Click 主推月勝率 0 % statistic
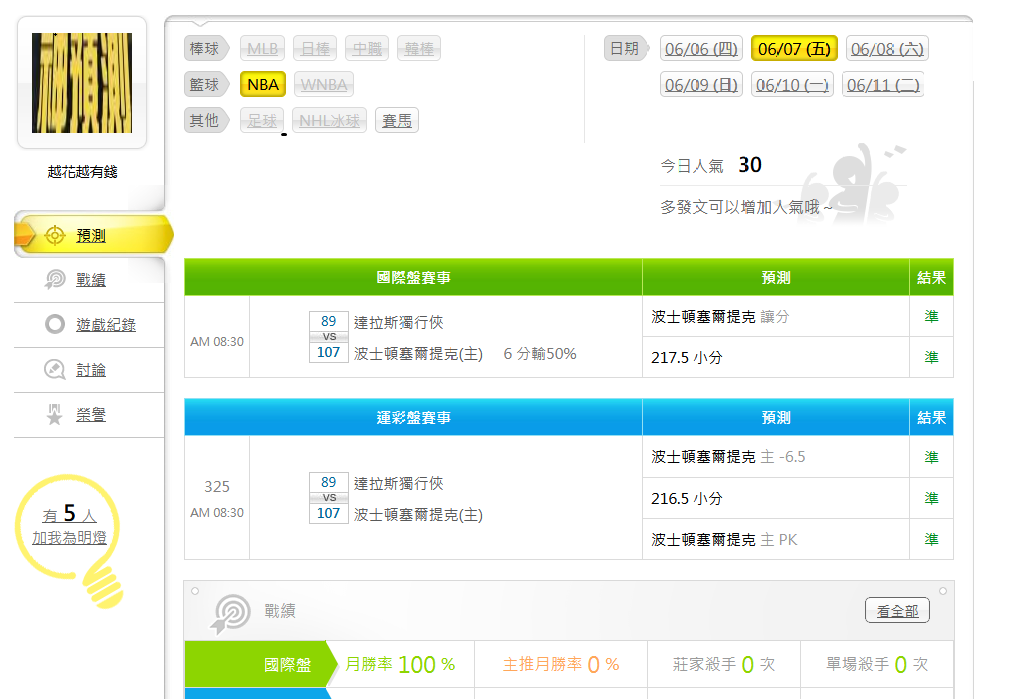This screenshot has height=699, width=1032. pos(561,665)
